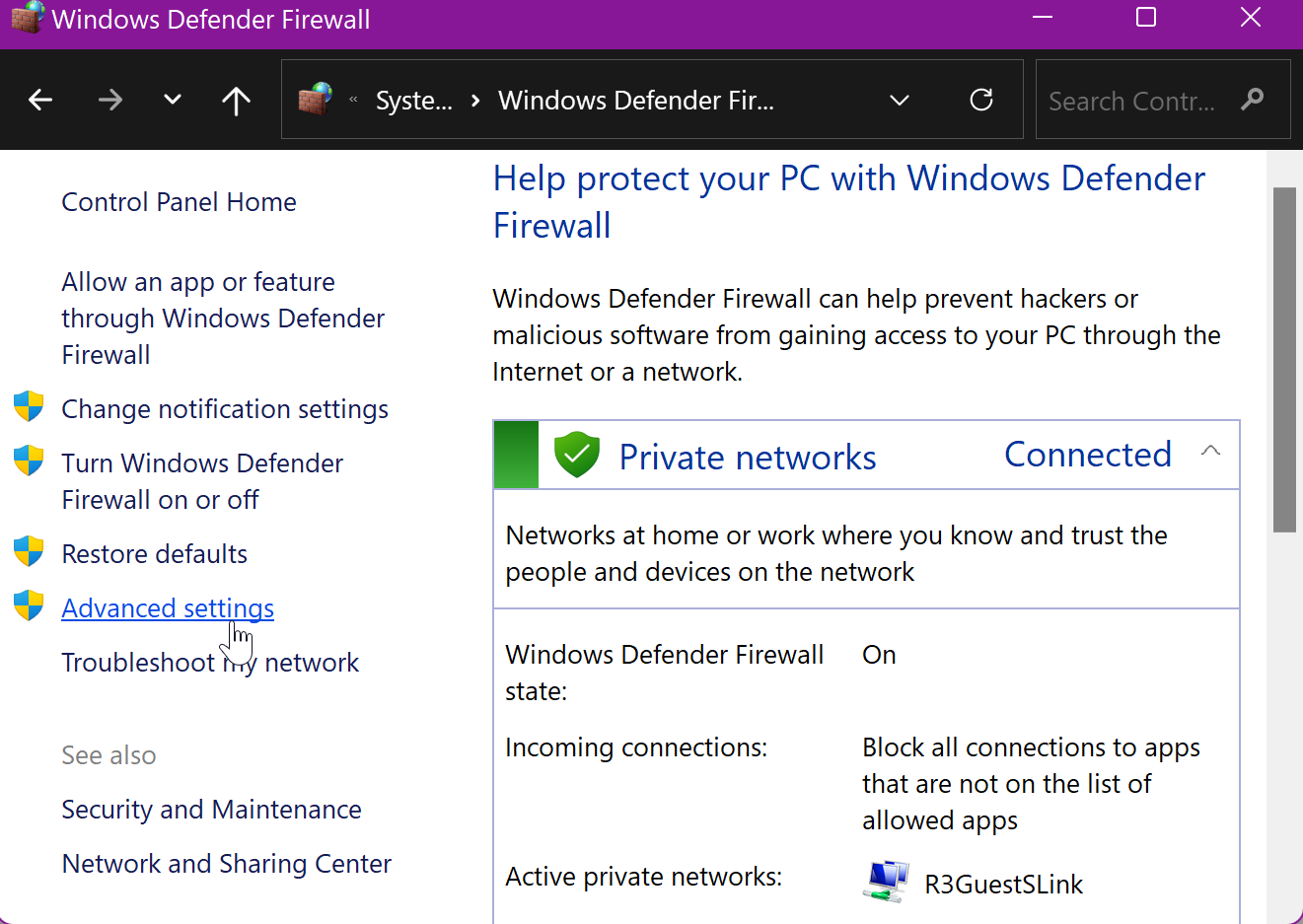Click shield icon beside Change notification settings

[x=29, y=406]
